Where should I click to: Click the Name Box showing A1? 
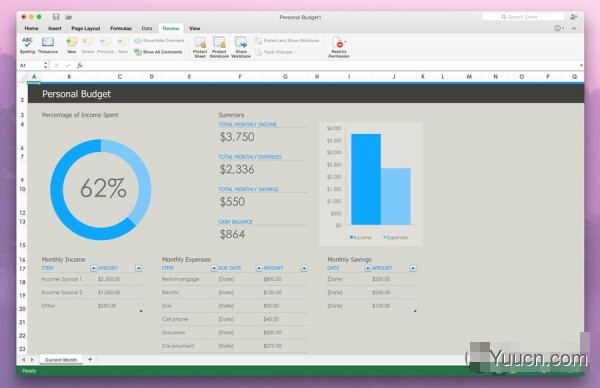[x=31, y=65]
